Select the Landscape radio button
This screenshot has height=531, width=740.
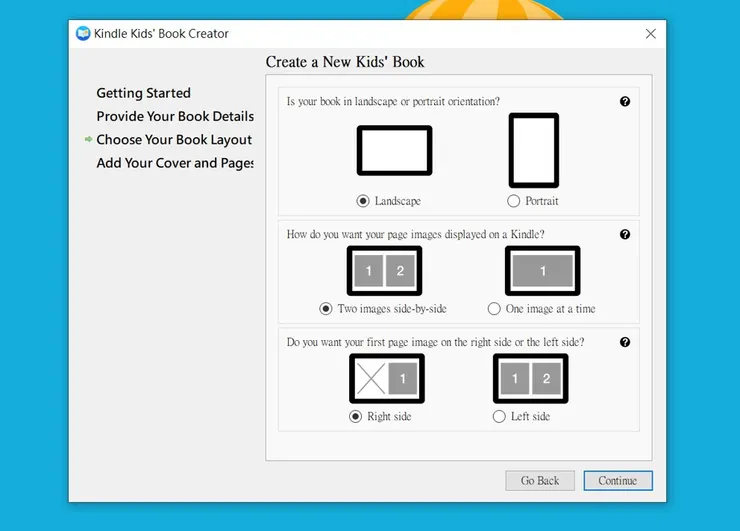tap(363, 201)
